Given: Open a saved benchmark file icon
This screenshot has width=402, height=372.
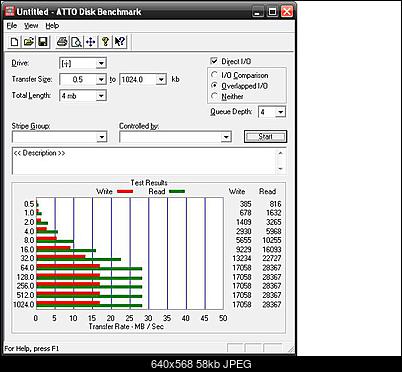Looking at the screenshot, I should [28, 42].
